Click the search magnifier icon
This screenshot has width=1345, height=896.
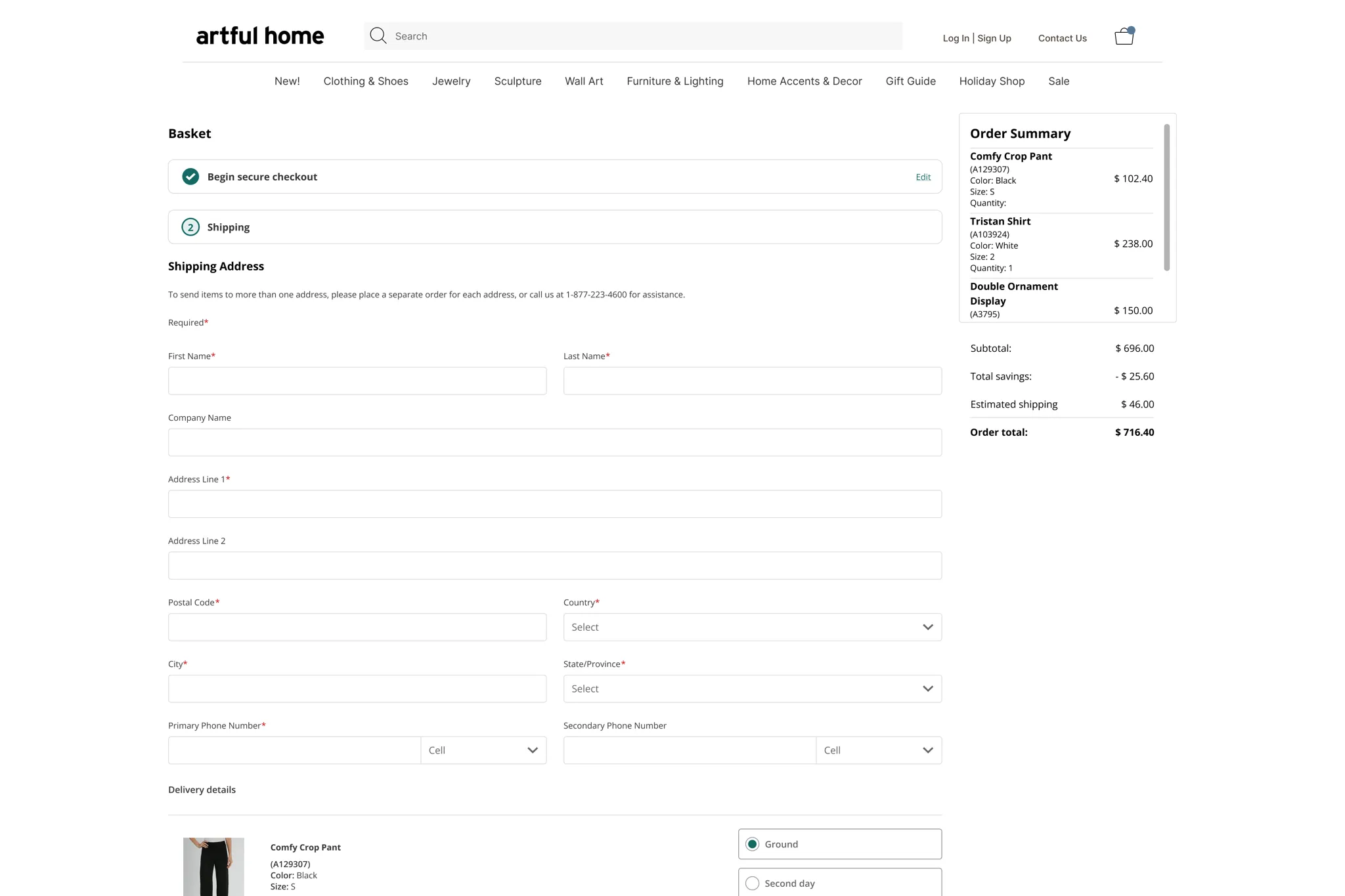[x=378, y=36]
